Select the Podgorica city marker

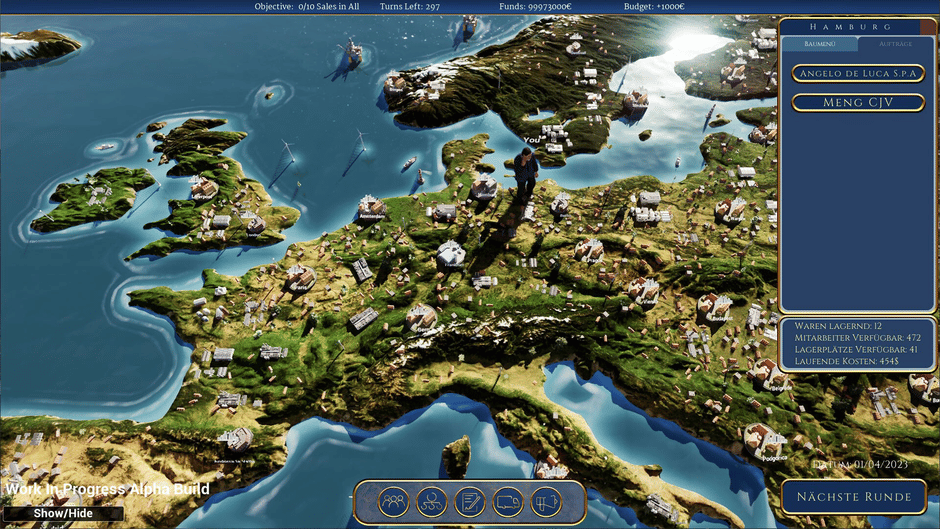[x=764, y=443]
